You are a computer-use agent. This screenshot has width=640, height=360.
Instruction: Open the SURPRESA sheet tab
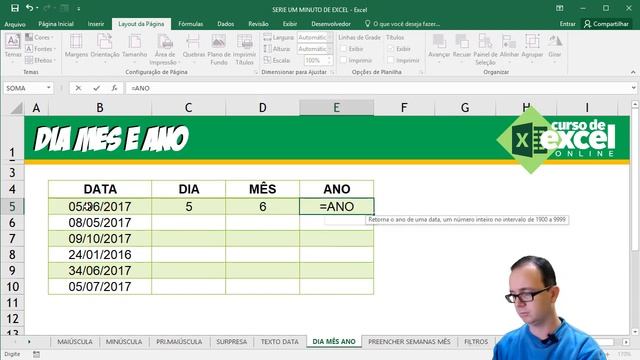[231, 341]
